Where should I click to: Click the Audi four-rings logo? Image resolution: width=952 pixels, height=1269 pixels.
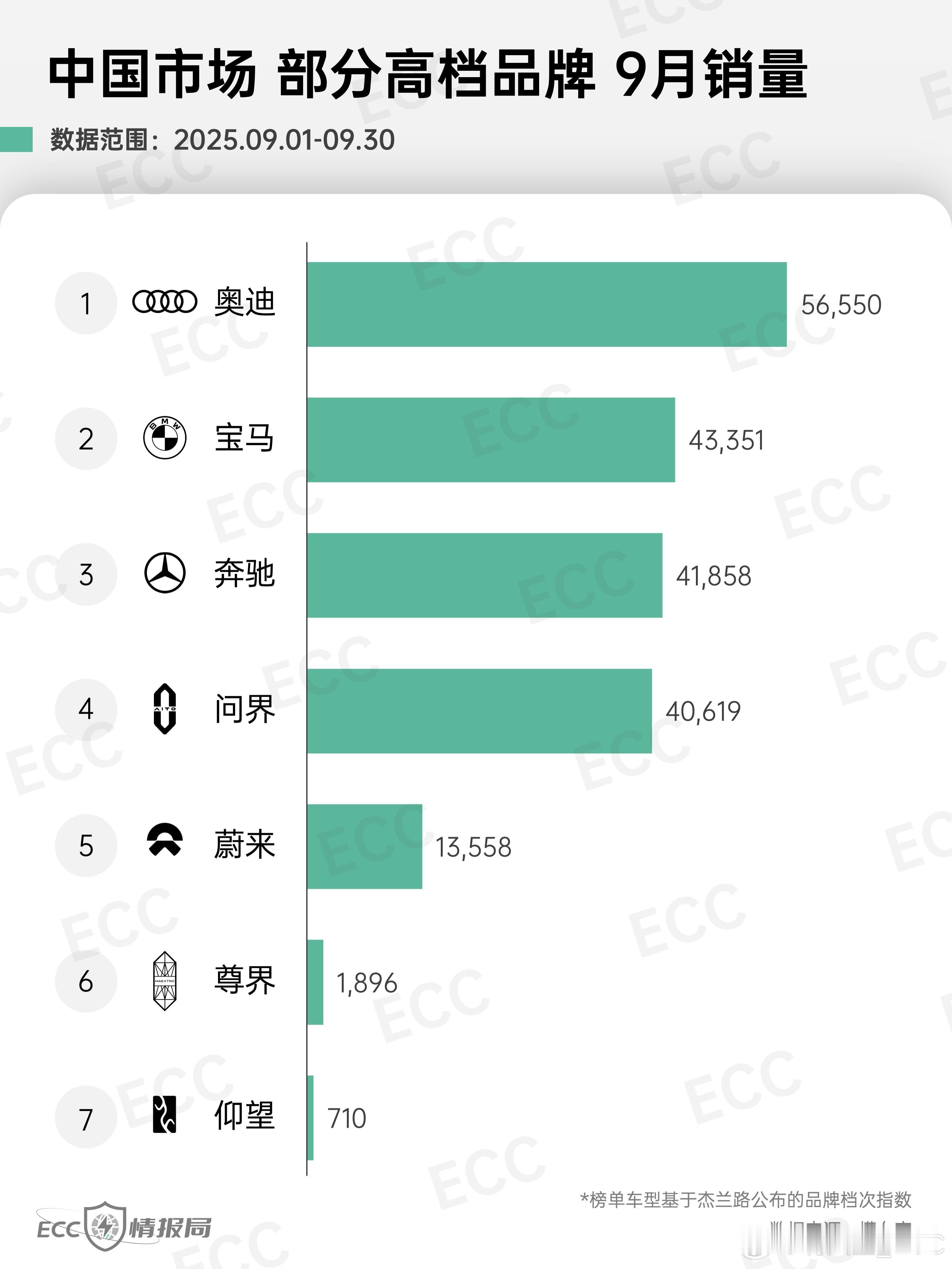[x=165, y=302]
